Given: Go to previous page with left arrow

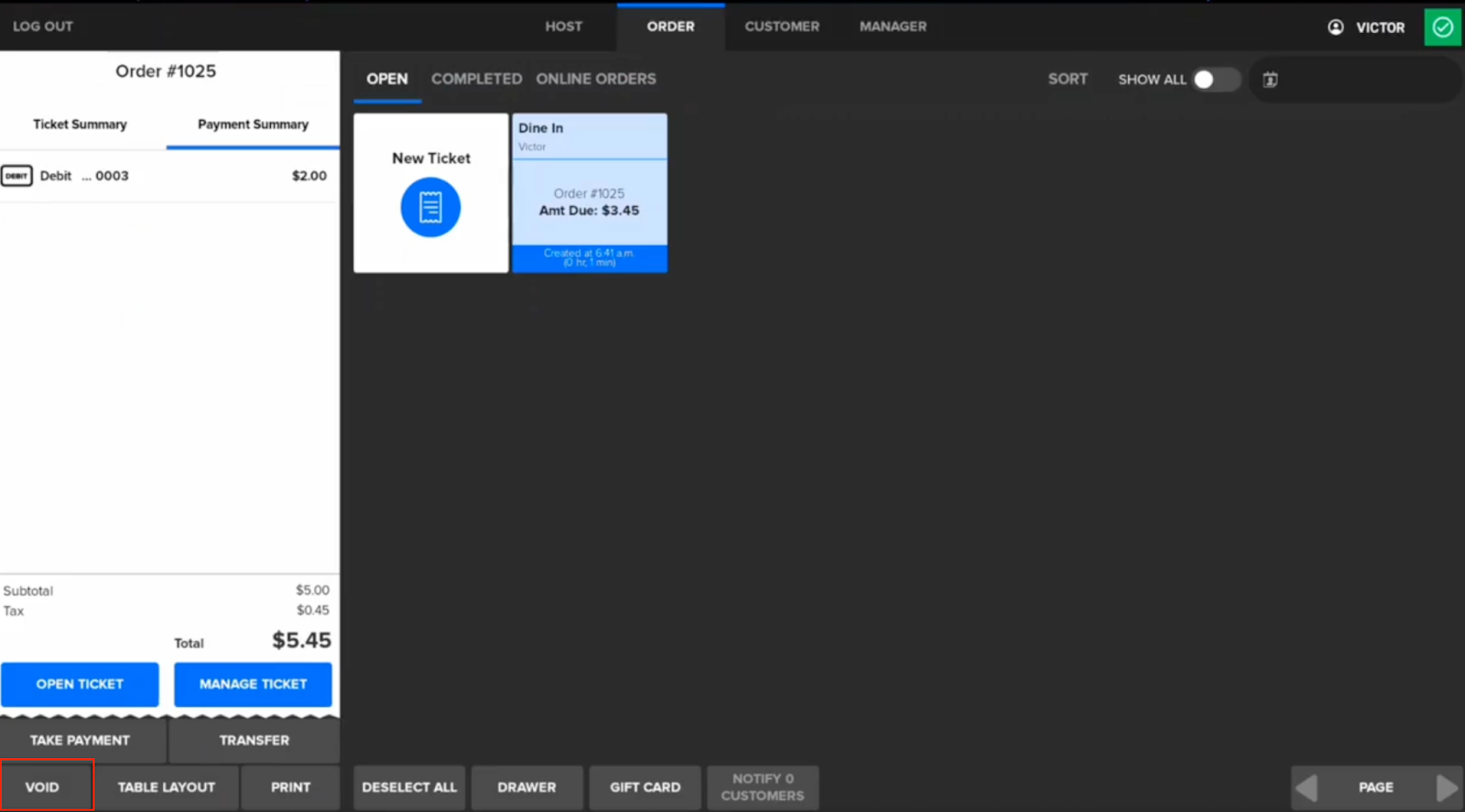Looking at the screenshot, I should (x=1307, y=787).
